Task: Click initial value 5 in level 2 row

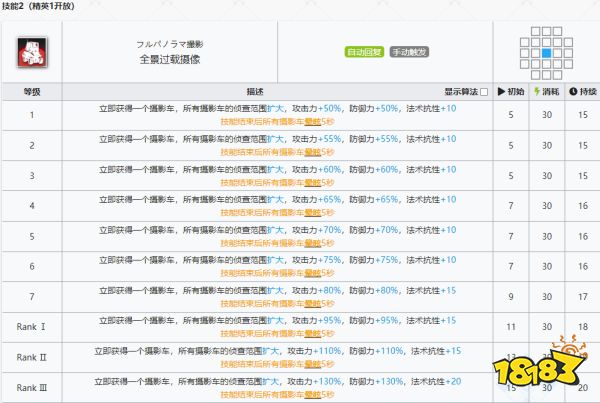Action: 511,145
